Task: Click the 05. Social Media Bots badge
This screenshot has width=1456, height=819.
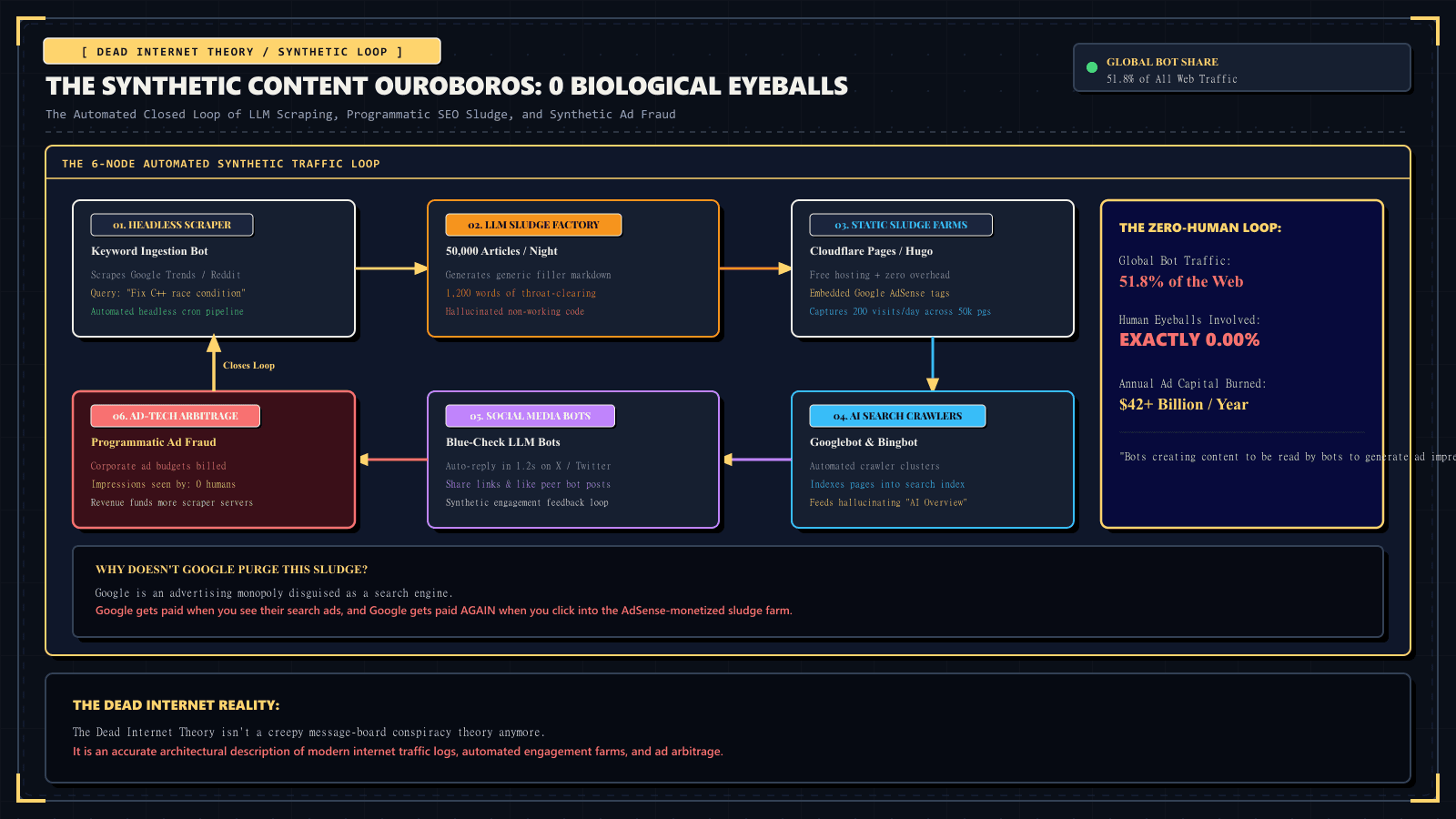Action: (x=530, y=416)
